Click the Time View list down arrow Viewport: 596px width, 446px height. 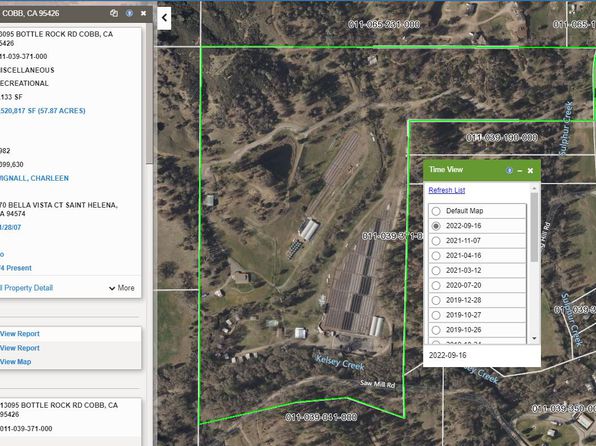(534, 338)
